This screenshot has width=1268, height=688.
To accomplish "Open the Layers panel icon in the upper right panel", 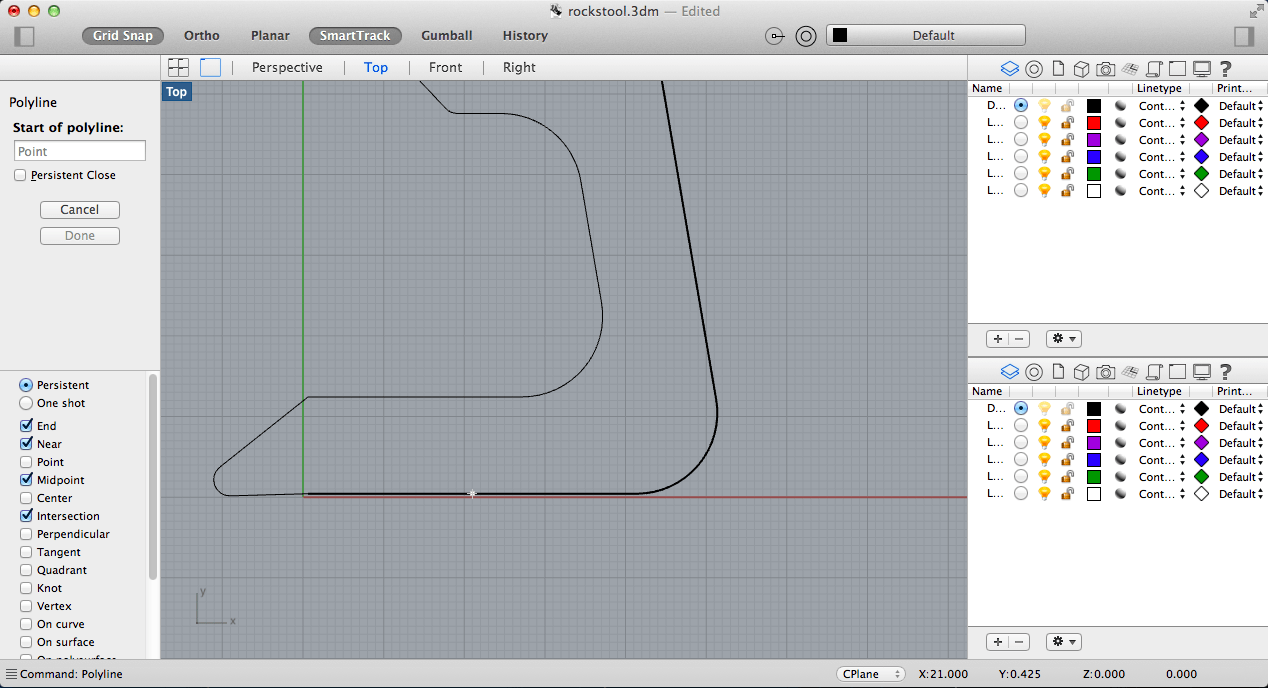I will pyautogui.click(x=1009, y=69).
